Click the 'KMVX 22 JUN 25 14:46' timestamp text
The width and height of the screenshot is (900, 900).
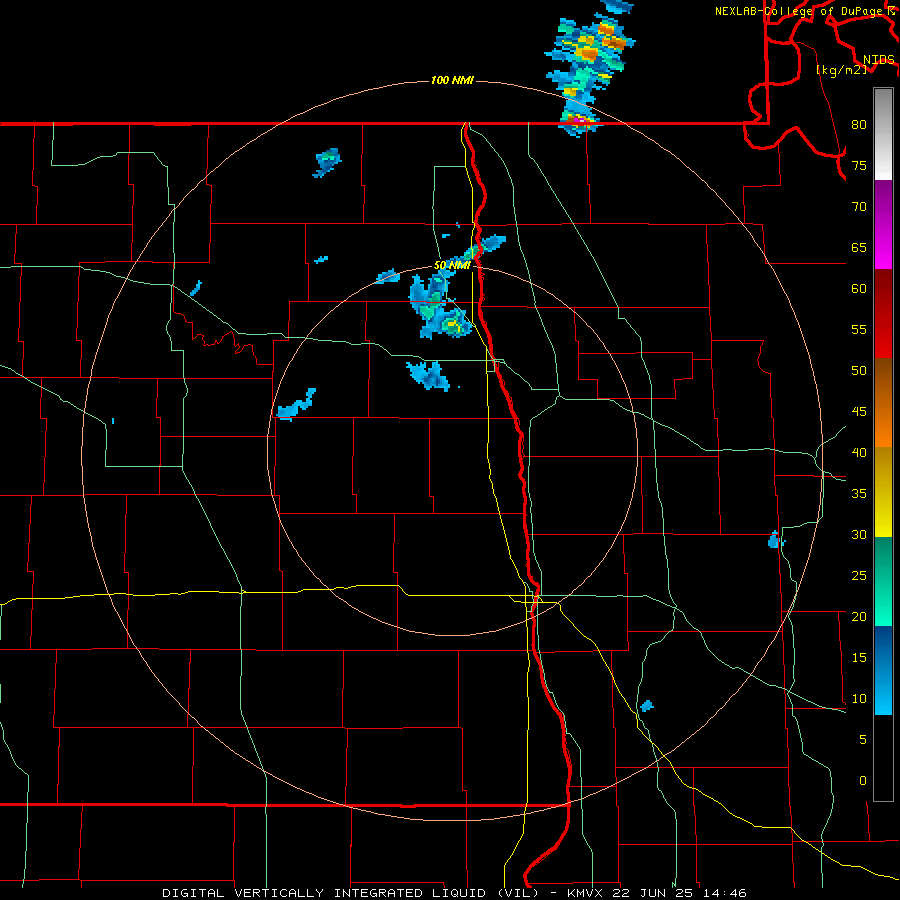click(657, 893)
